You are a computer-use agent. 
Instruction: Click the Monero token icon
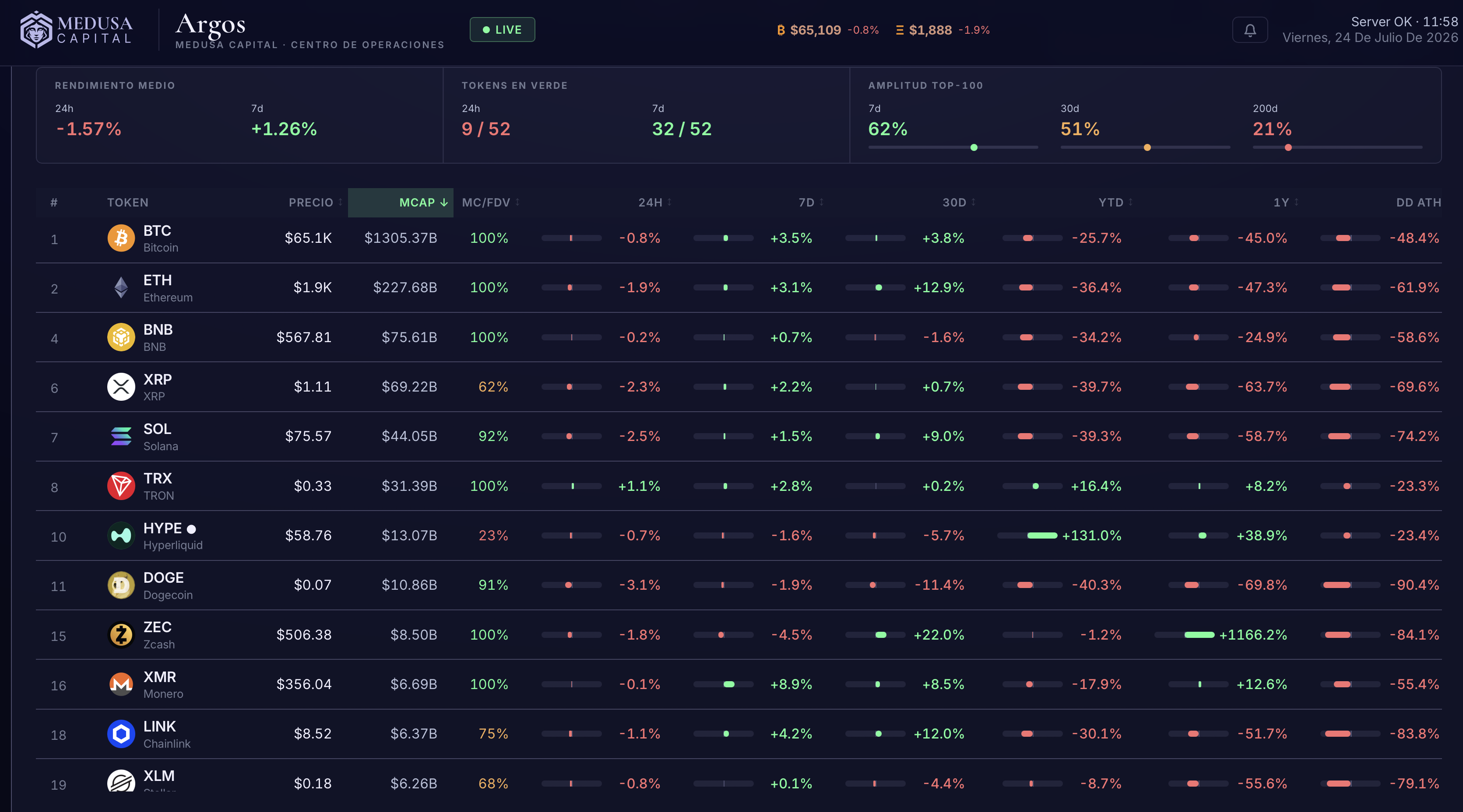coord(121,684)
